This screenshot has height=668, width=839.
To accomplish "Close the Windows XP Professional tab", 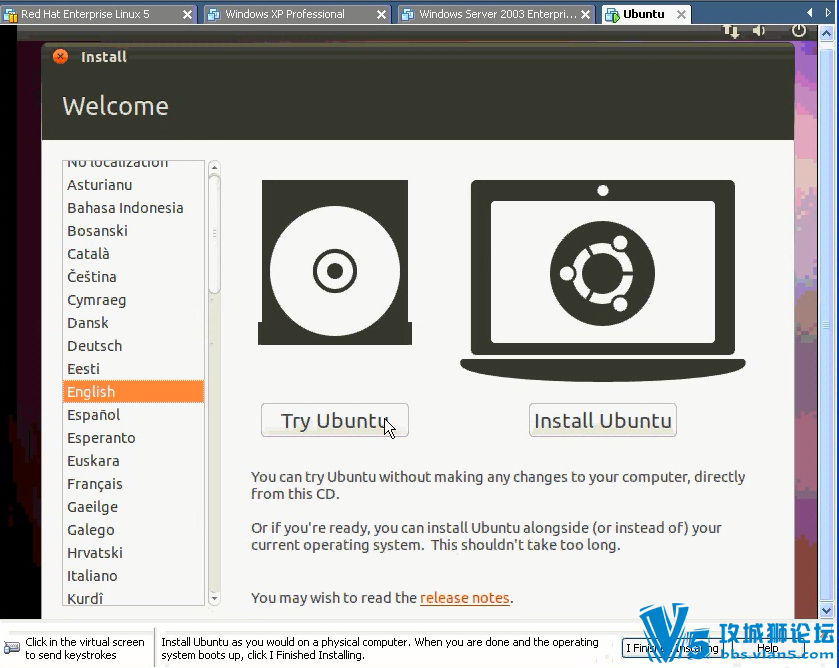I will click(x=381, y=14).
